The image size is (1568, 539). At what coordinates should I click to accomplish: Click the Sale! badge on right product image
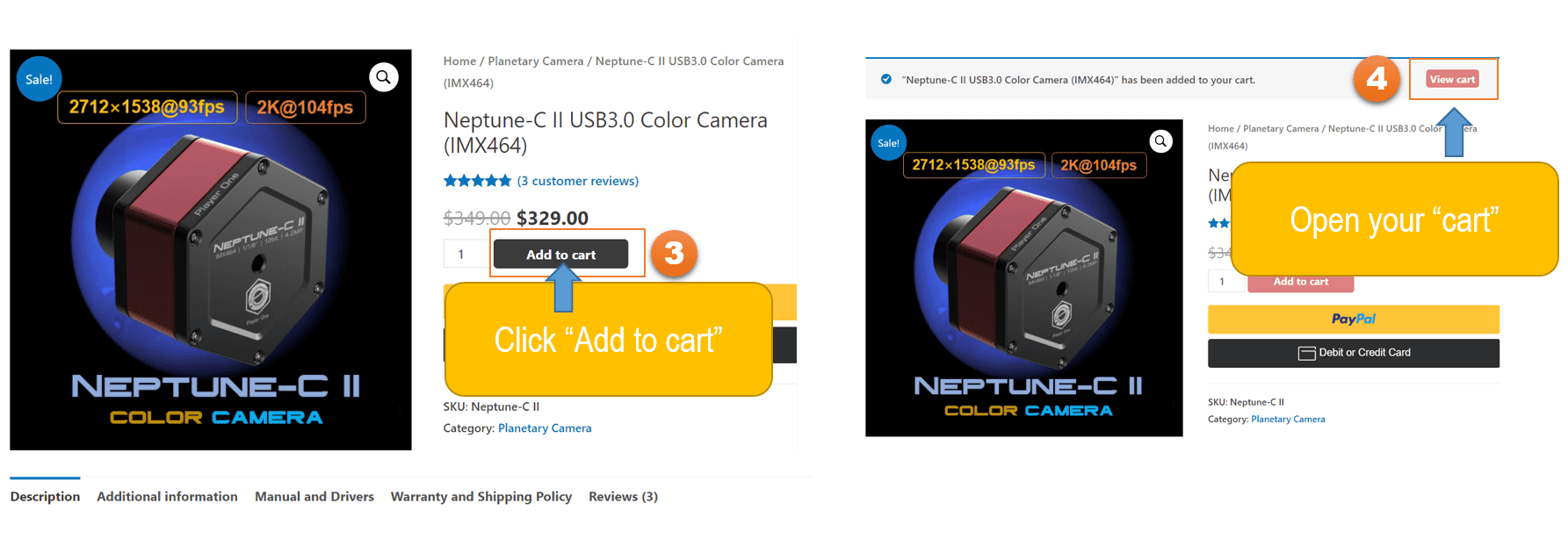pyautogui.click(x=887, y=142)
